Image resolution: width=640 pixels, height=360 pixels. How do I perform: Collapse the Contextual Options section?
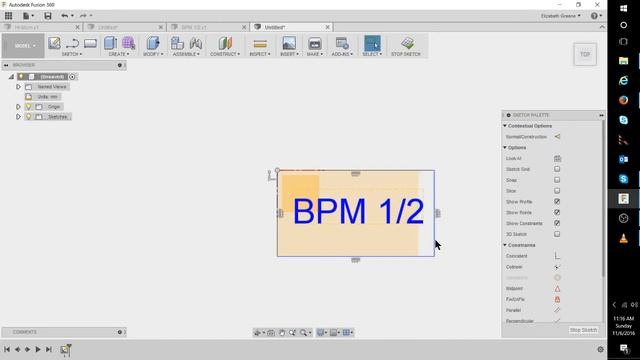tap(505, 126)
